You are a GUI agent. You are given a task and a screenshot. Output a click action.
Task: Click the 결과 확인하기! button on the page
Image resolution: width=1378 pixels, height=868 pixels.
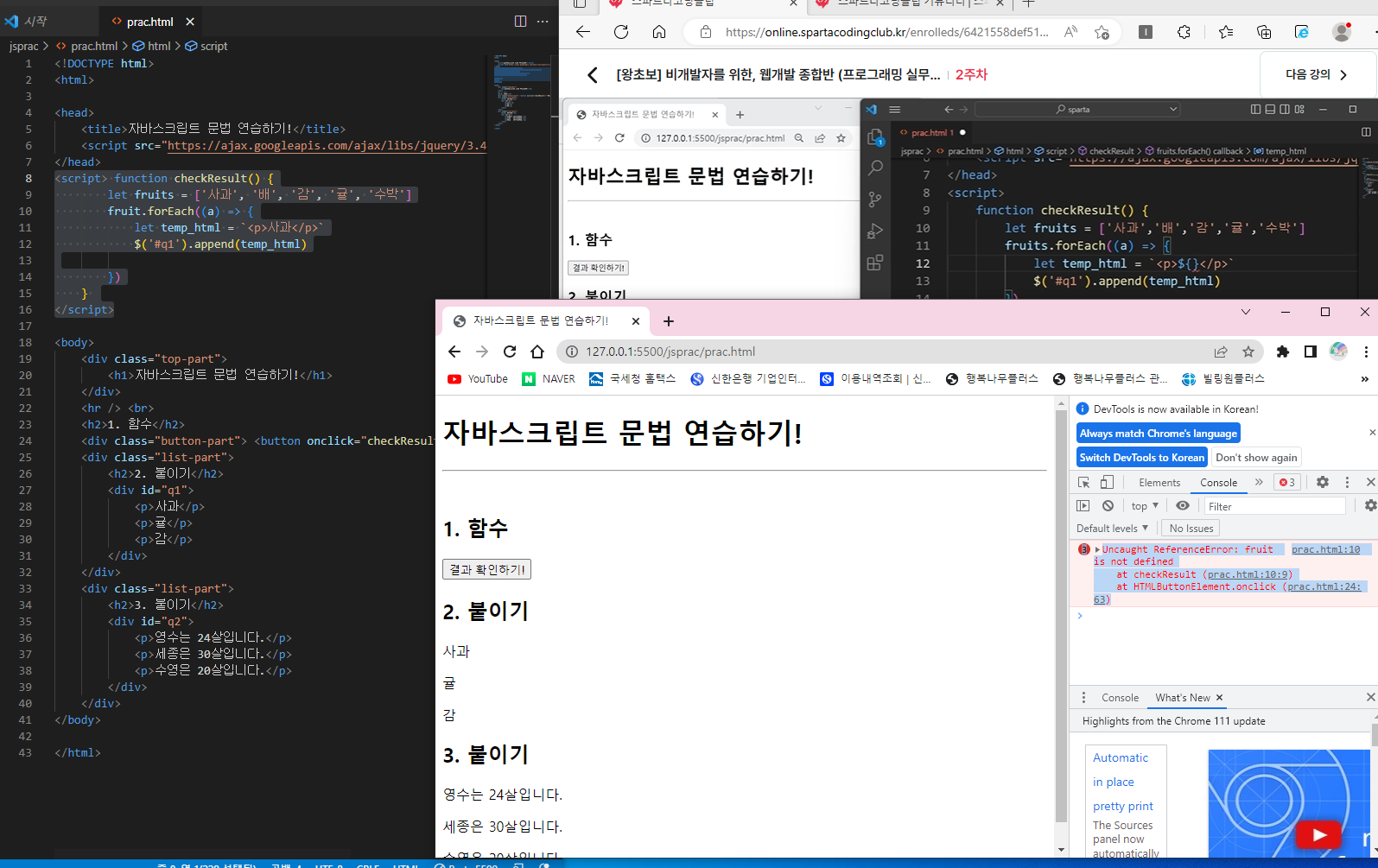[487, 569]
